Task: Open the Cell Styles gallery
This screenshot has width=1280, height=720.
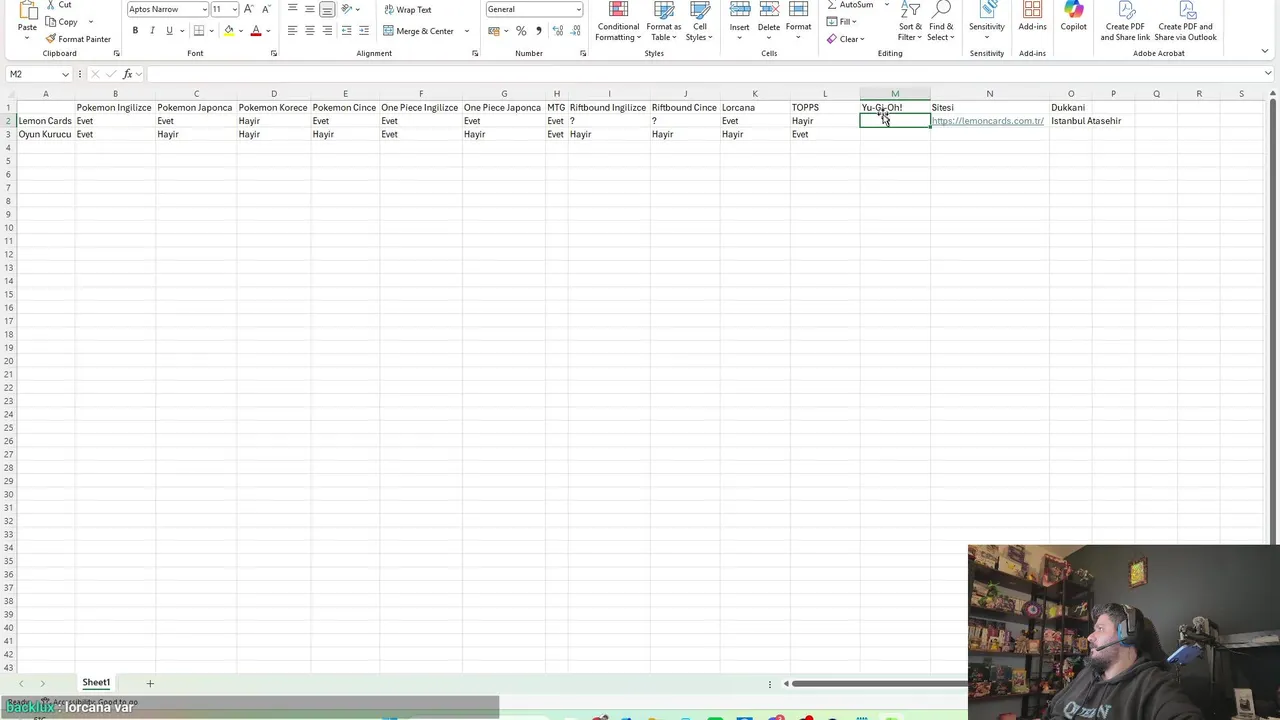Action: point(699,21)
